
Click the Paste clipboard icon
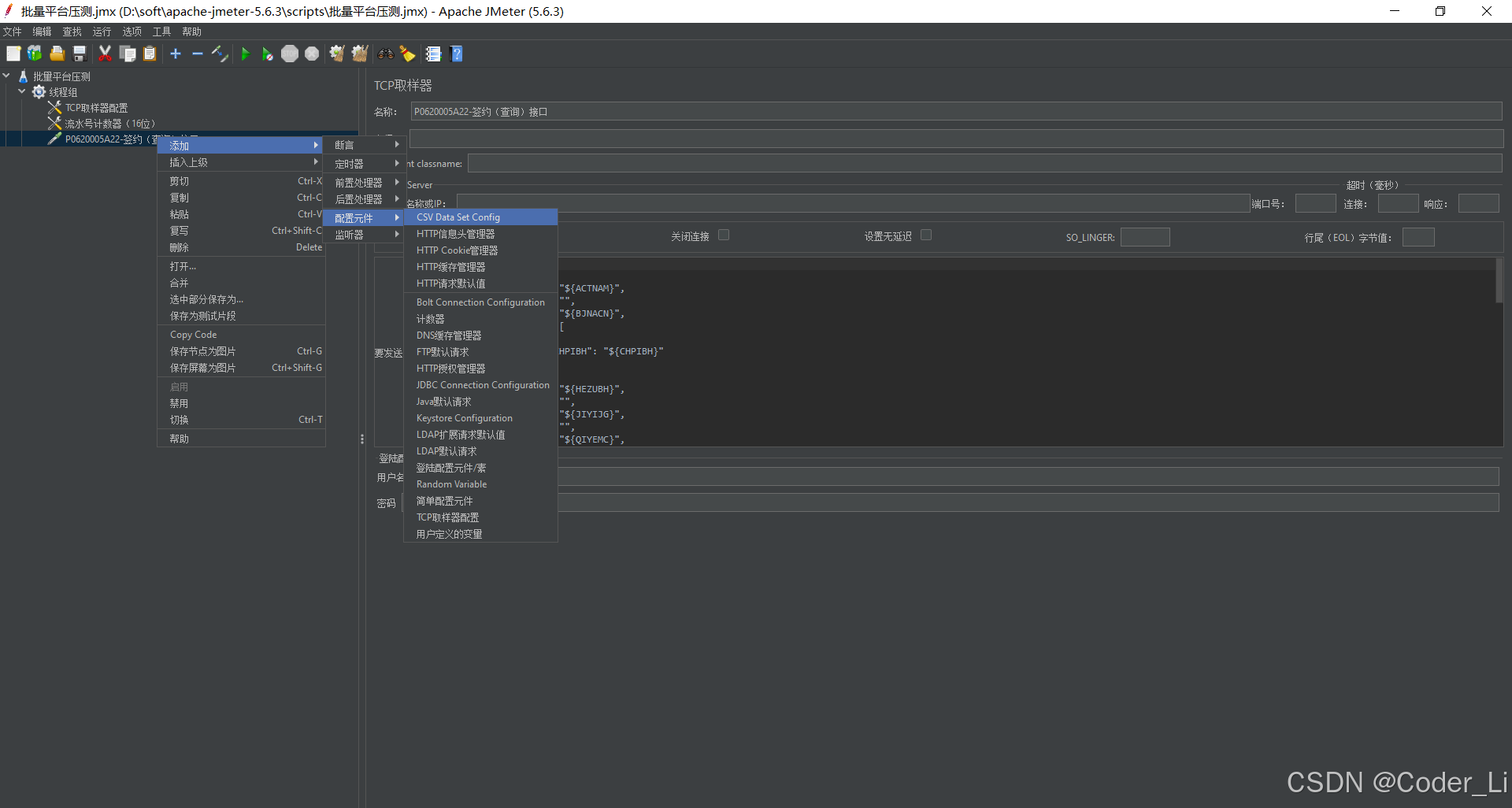point(150,54)
